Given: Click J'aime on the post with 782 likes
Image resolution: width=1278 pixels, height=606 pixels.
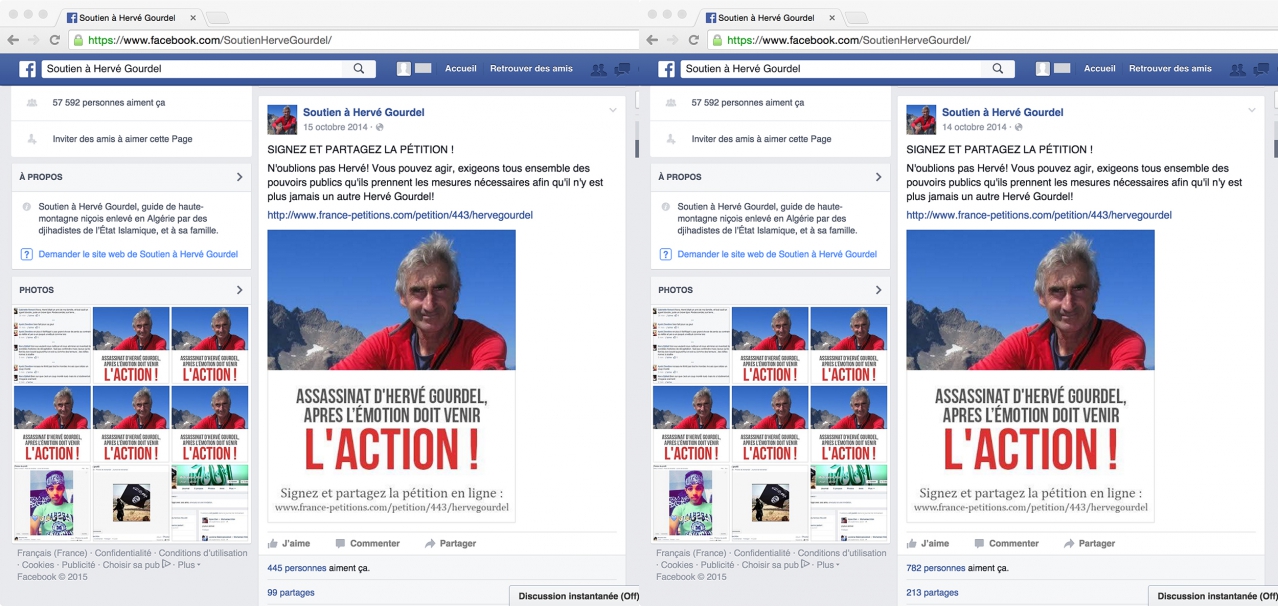Looking at the screenshot, I should coord(926,543).
